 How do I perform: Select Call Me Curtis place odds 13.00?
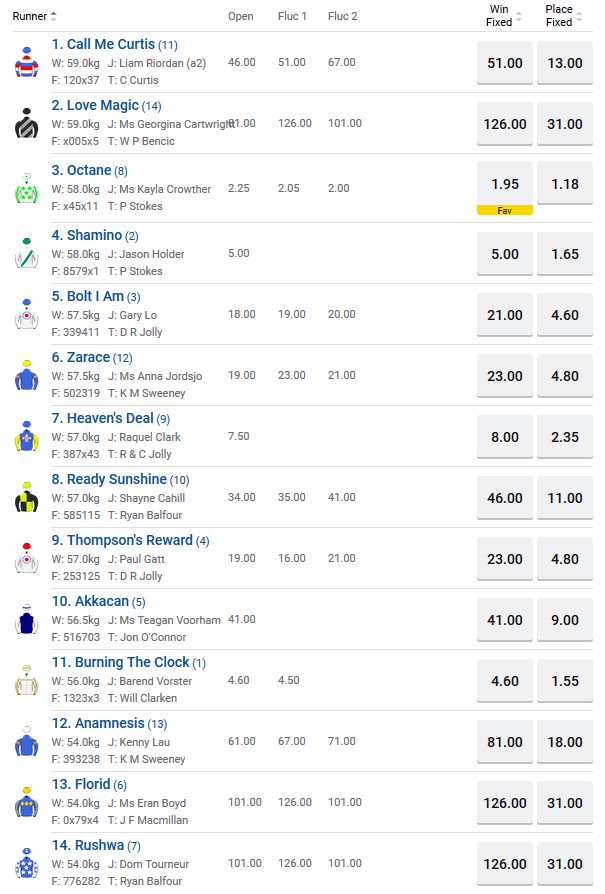[564, 63]
